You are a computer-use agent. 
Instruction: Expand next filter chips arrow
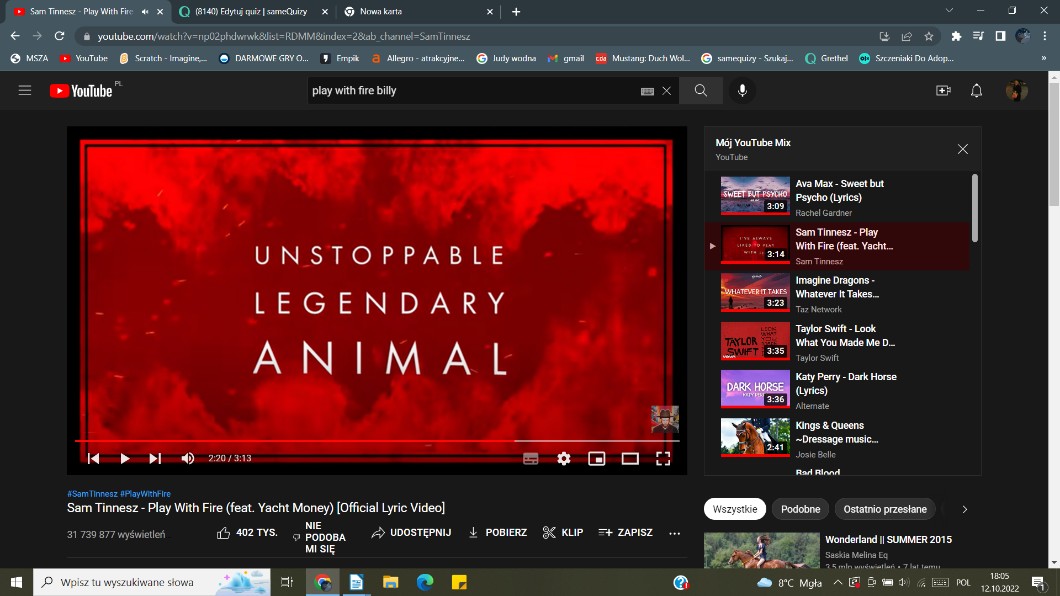coord(964,509)
